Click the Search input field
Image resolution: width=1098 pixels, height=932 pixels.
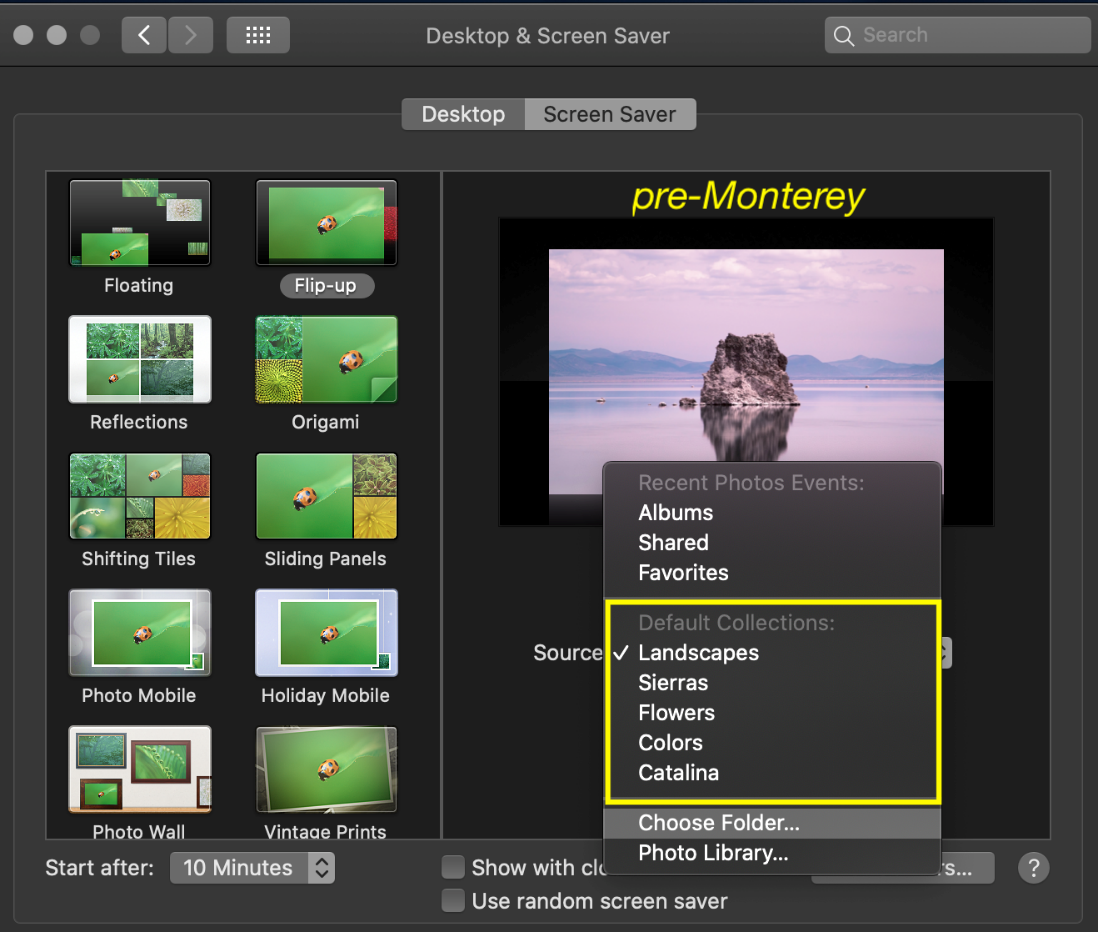(957, 35)
